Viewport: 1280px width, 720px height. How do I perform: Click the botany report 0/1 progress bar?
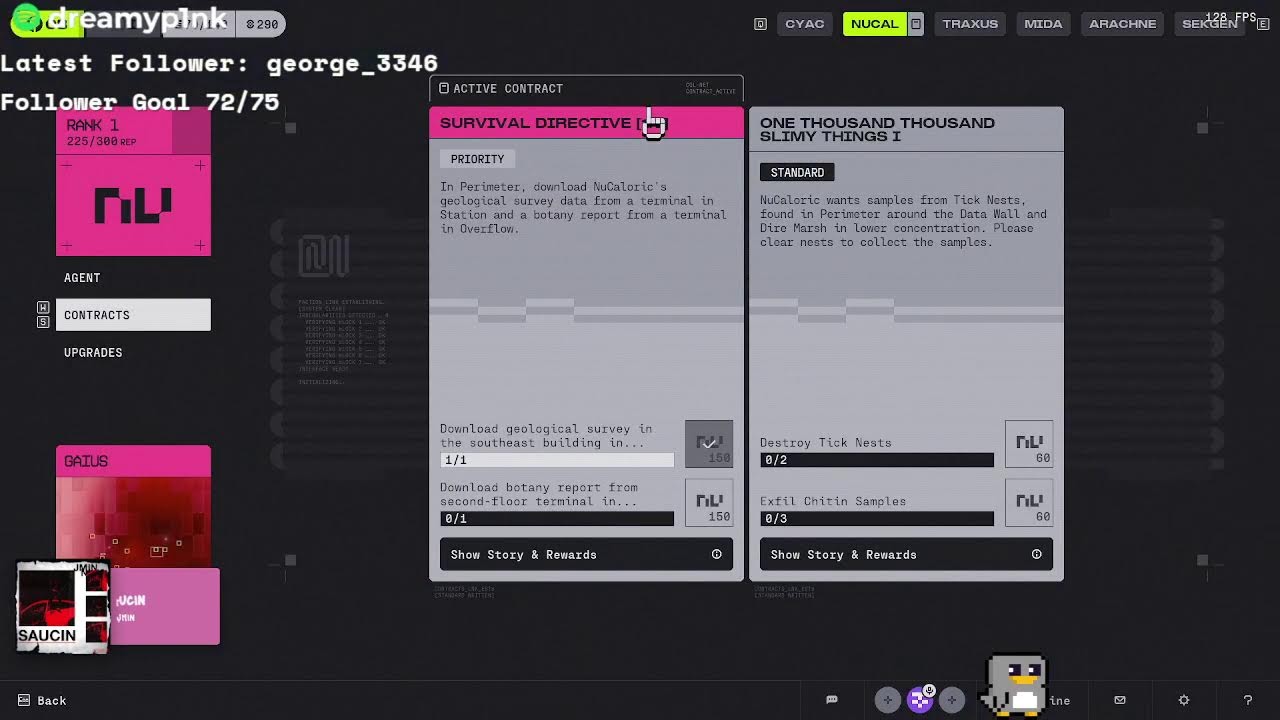[x=557, y=518]
